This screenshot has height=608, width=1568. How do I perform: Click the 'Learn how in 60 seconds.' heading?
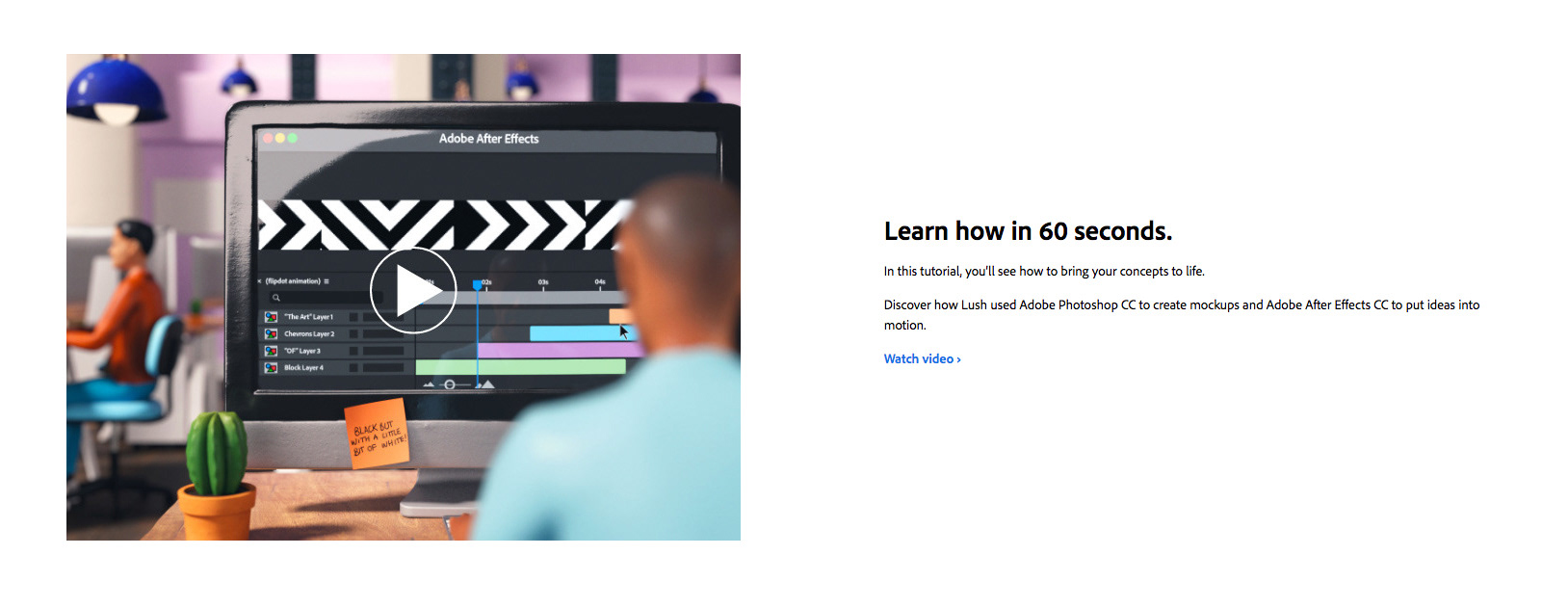tap(1028, 231)
